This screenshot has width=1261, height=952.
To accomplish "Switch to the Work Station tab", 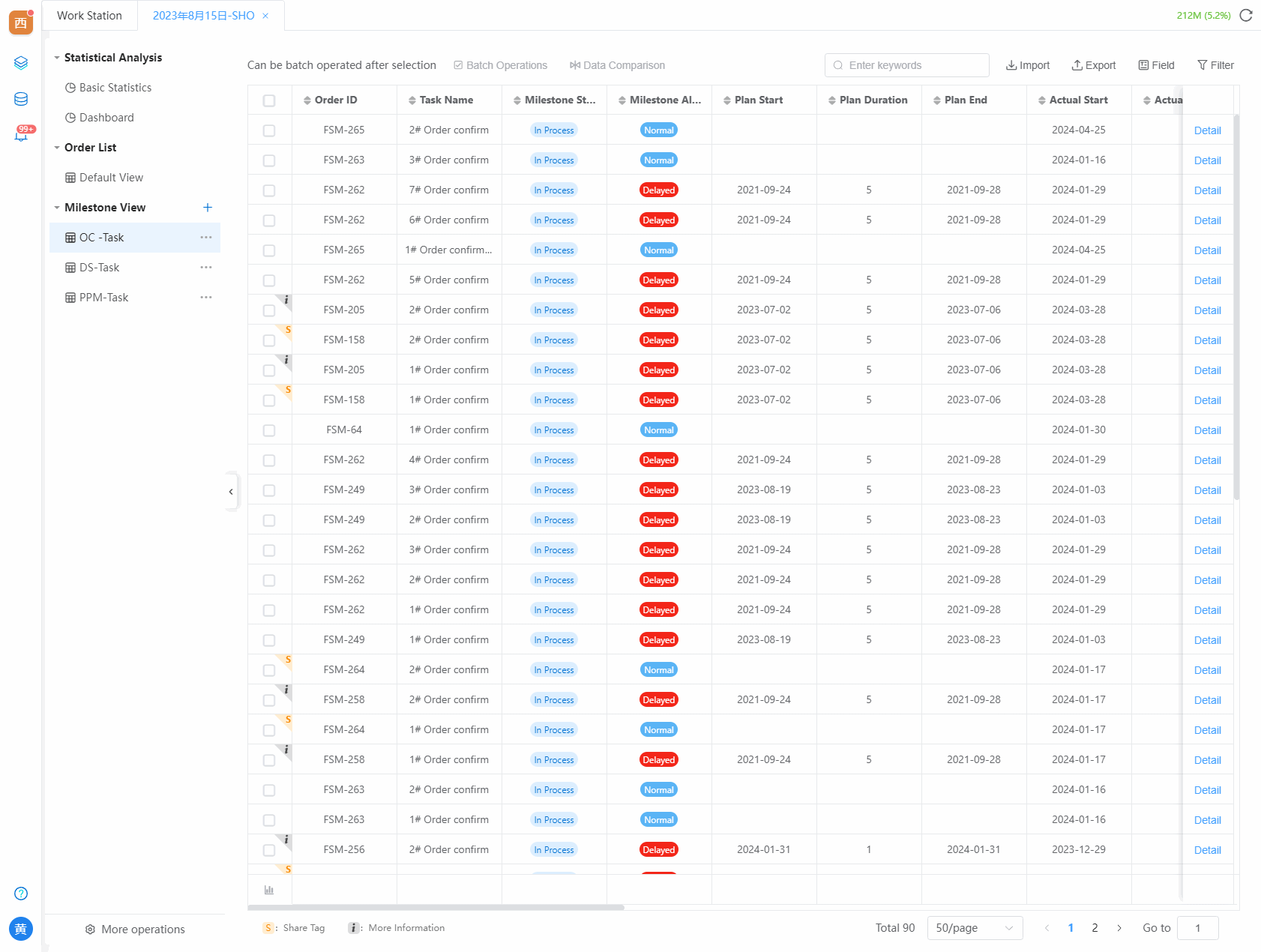I will [89, 16].
